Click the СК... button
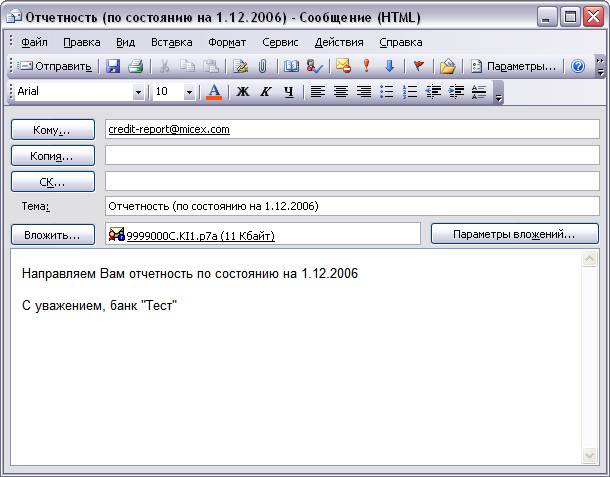 click(x=53, y=182)
